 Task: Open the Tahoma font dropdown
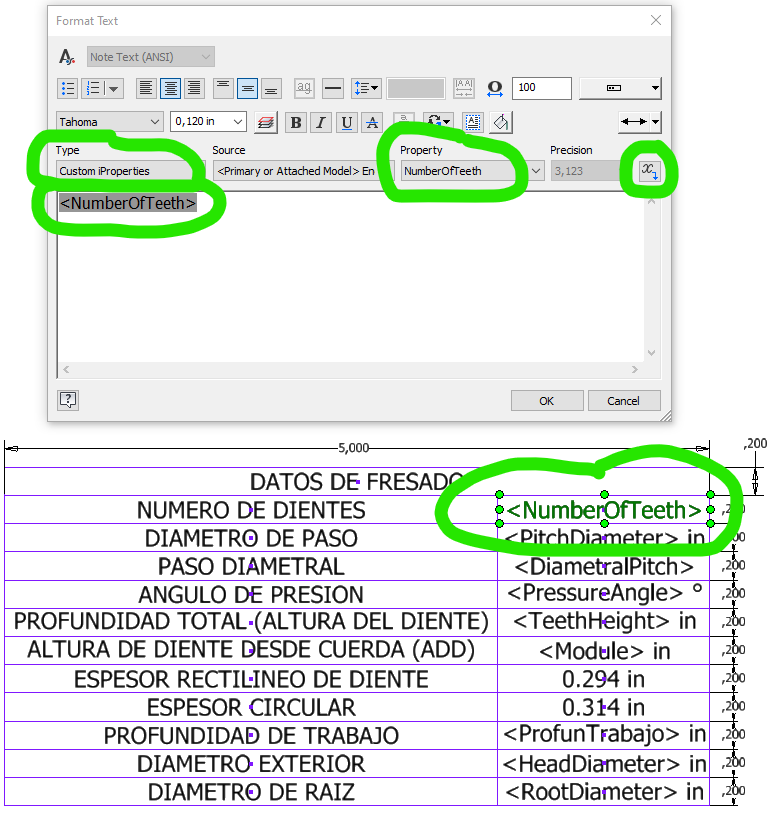coord(154,122)
